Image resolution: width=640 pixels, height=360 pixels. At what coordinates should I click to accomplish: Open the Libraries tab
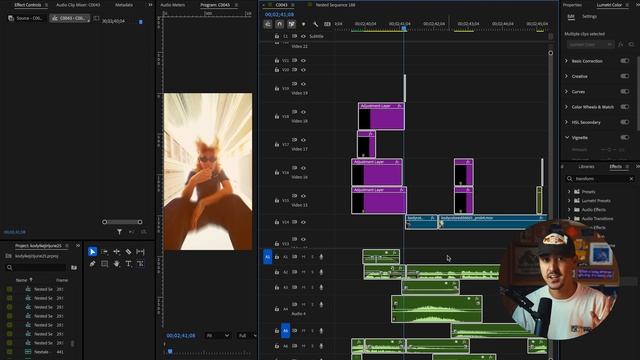click(x=586, y=167)
